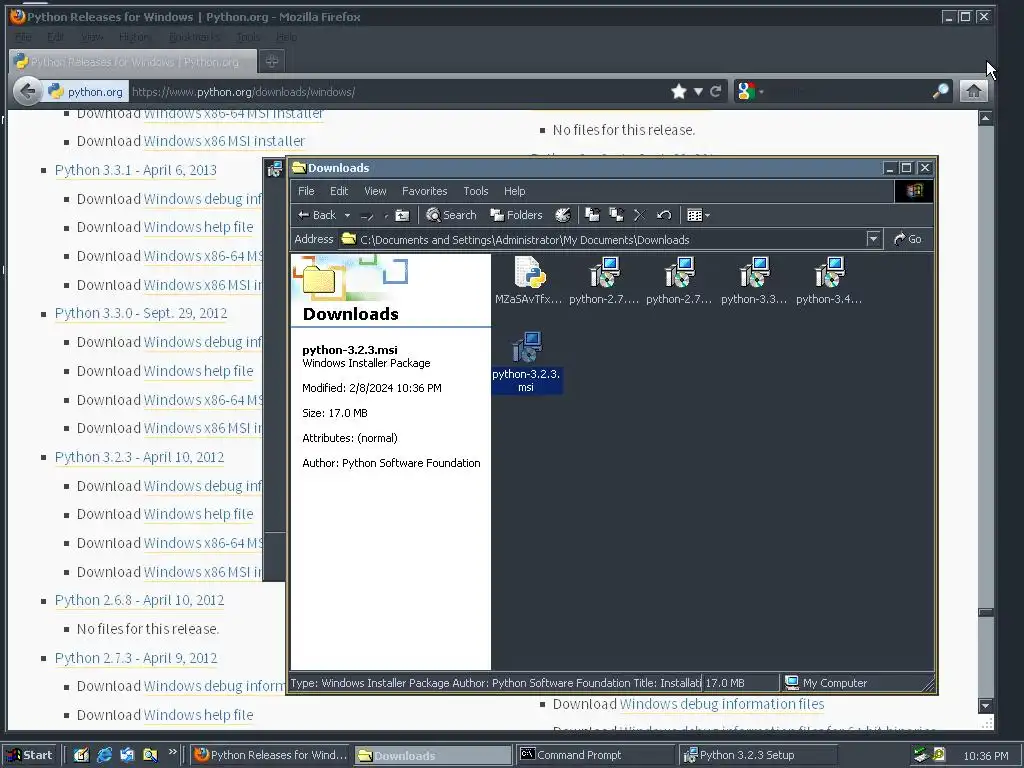1024x768 pixels.
Task: Click the Copy To toolbar icon
Action: [x=616, y=215]
